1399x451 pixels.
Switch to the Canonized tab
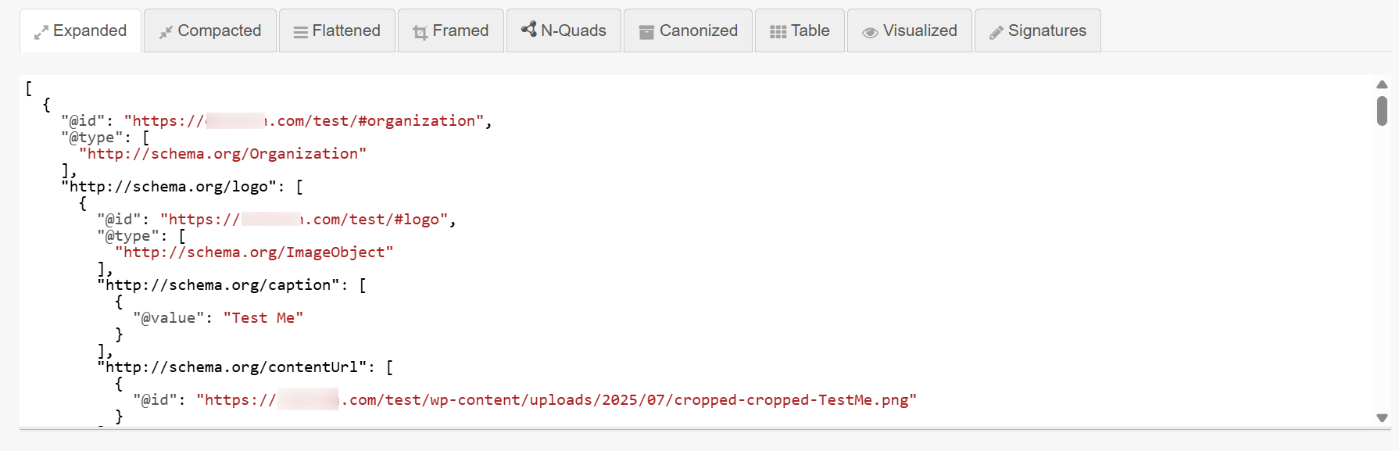point(688,31)
